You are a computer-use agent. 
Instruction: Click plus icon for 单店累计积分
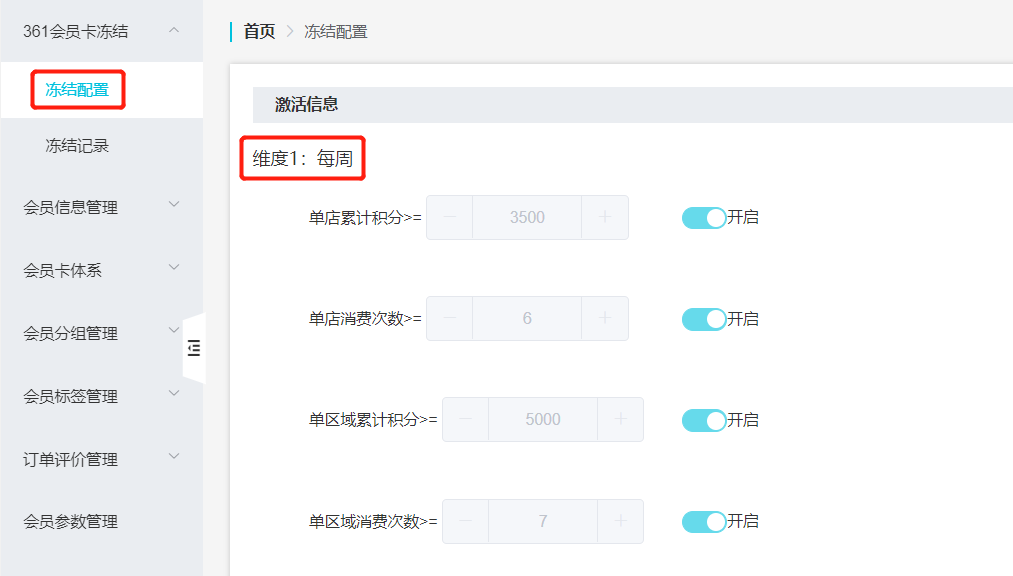click(605, 217)
